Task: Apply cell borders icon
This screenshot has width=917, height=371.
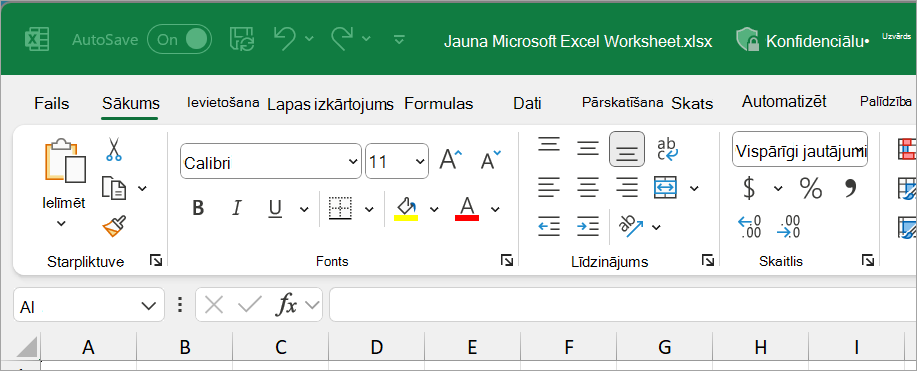Action: 340,208
